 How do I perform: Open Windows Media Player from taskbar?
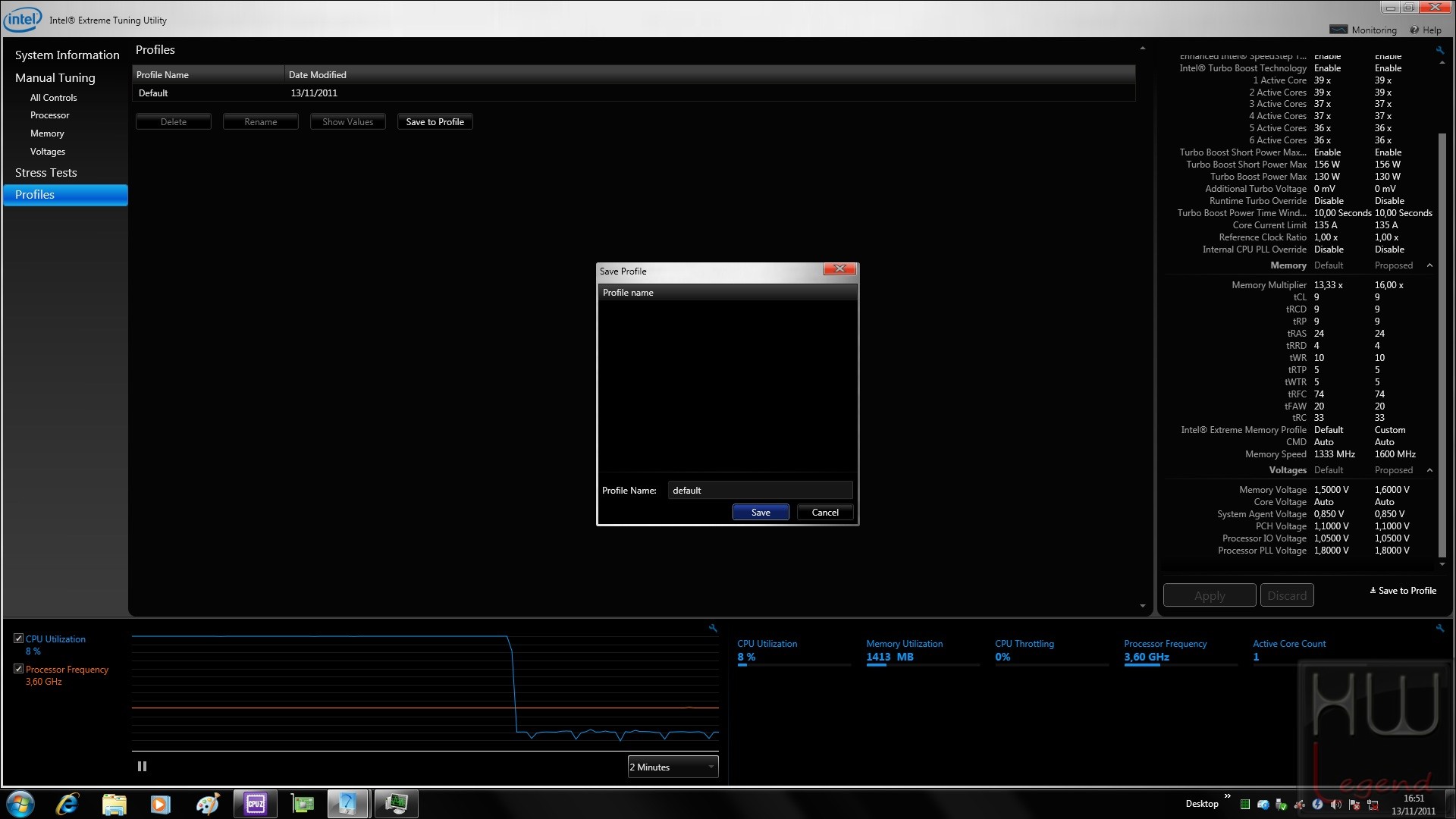(x=160, y=804)
